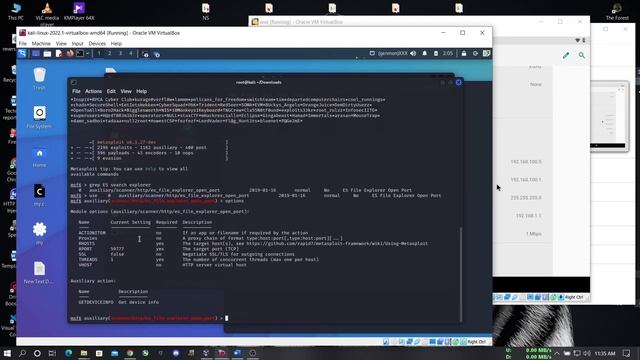Click the File System icon on Kali desktop

39,117
